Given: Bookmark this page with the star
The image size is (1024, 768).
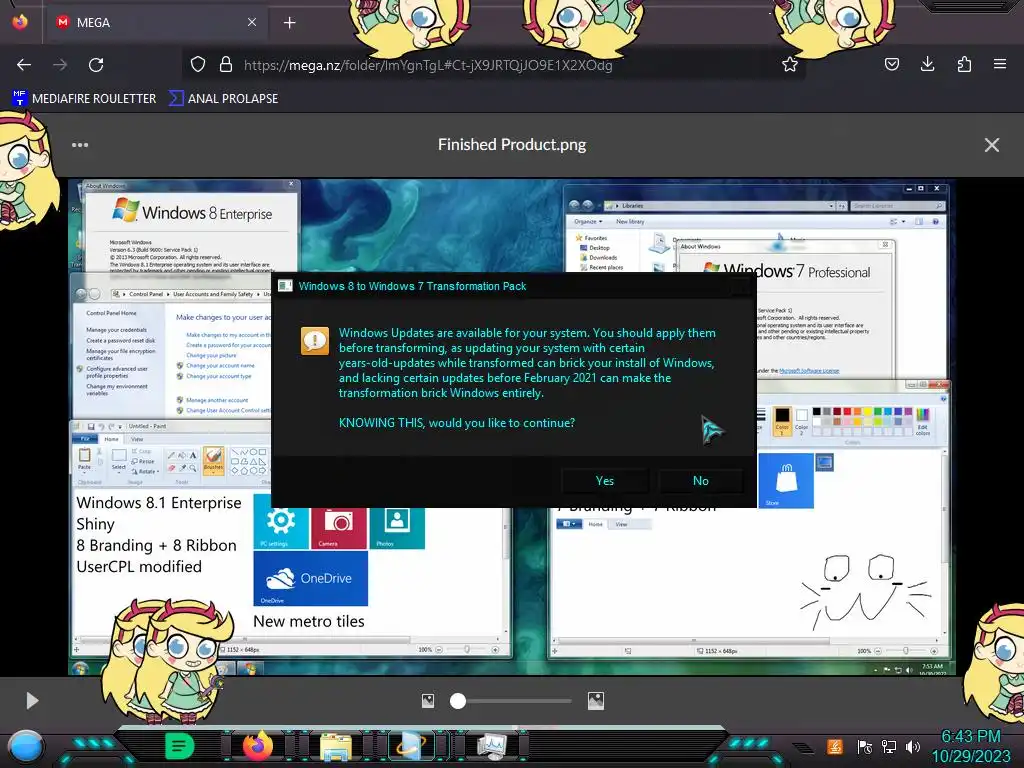Looking at the screenshot, I should tap(790, 64).
